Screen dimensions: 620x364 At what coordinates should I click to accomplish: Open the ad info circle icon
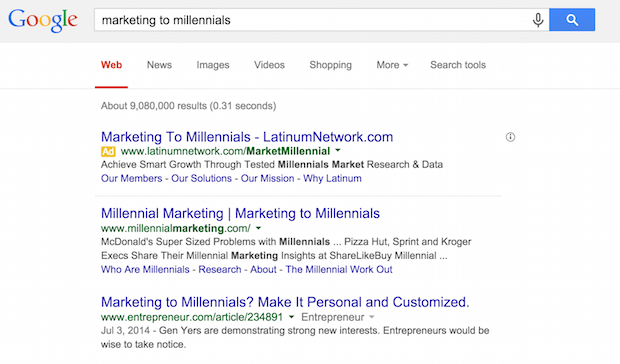510,137
